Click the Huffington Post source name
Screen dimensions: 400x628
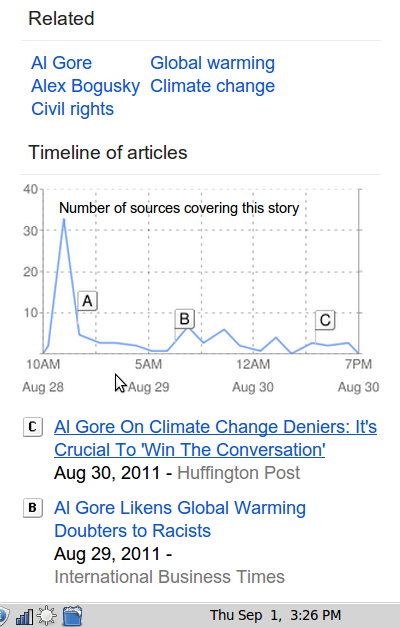(239, 473)
